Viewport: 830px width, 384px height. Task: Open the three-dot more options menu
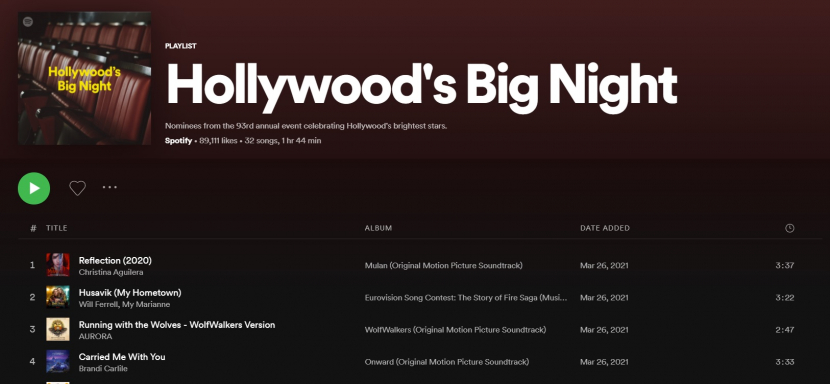click(110, 187)
